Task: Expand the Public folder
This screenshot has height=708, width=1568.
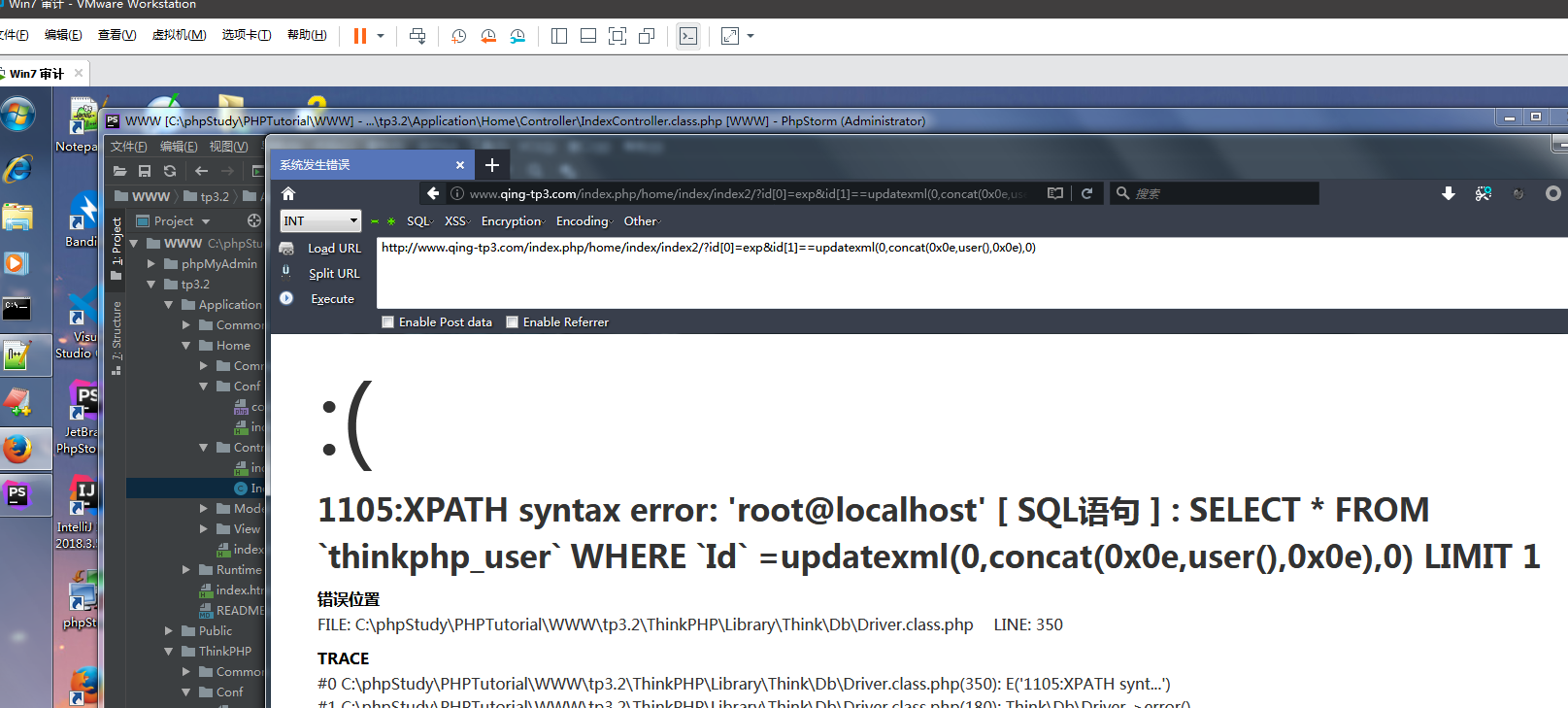Action: click(169, 631)
